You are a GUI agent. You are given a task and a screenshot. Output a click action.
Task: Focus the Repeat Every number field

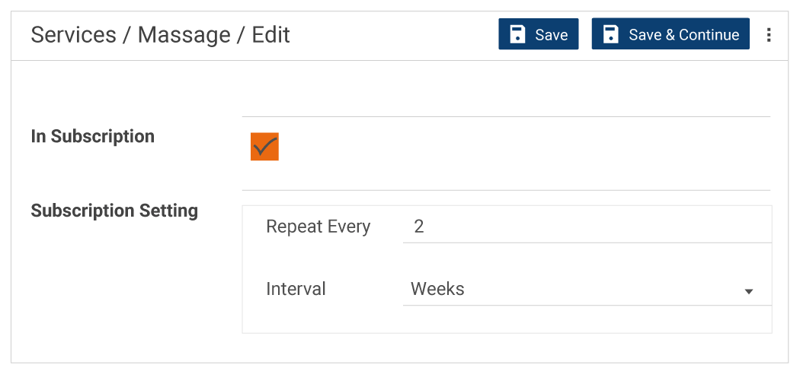(x=587, y=227)
